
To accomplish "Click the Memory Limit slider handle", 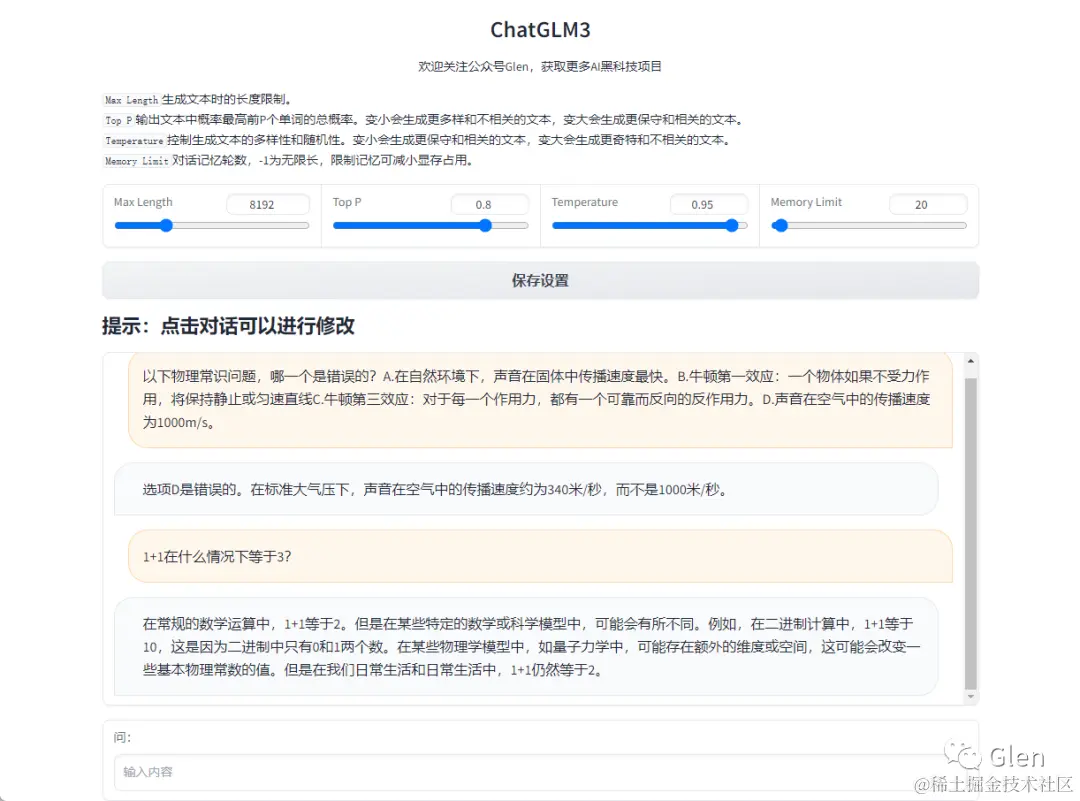I will coord(780,226).
